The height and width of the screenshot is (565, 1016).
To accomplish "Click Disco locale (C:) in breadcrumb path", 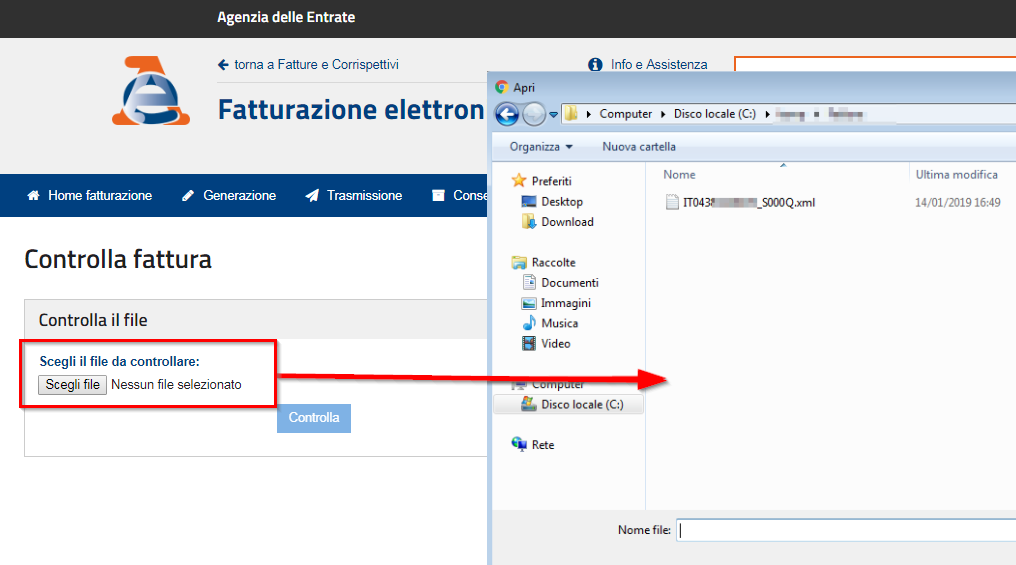I will point(714,114).
